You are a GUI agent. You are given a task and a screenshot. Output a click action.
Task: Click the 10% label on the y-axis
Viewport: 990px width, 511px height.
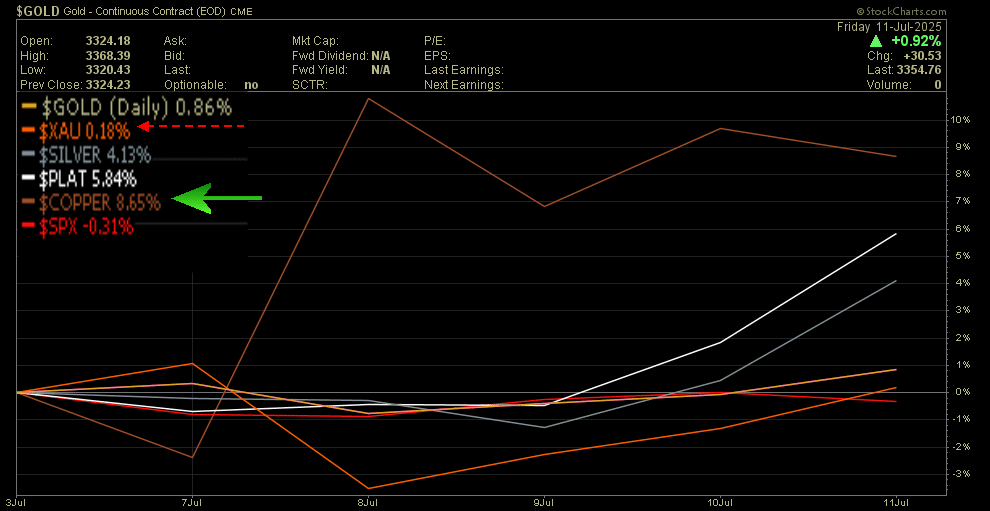coord(959,120)
